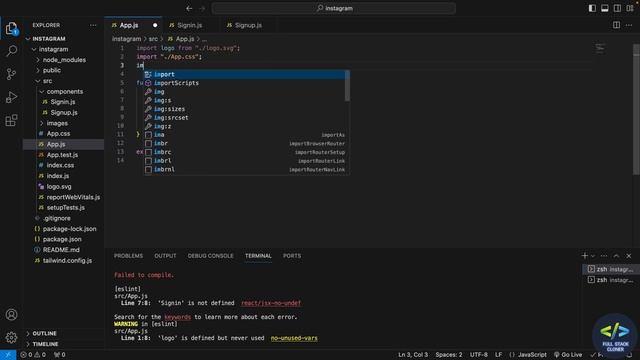This screenshot has width=640, height=360.
Task: Open Explorer views and more actions
Action: (93, 25)
